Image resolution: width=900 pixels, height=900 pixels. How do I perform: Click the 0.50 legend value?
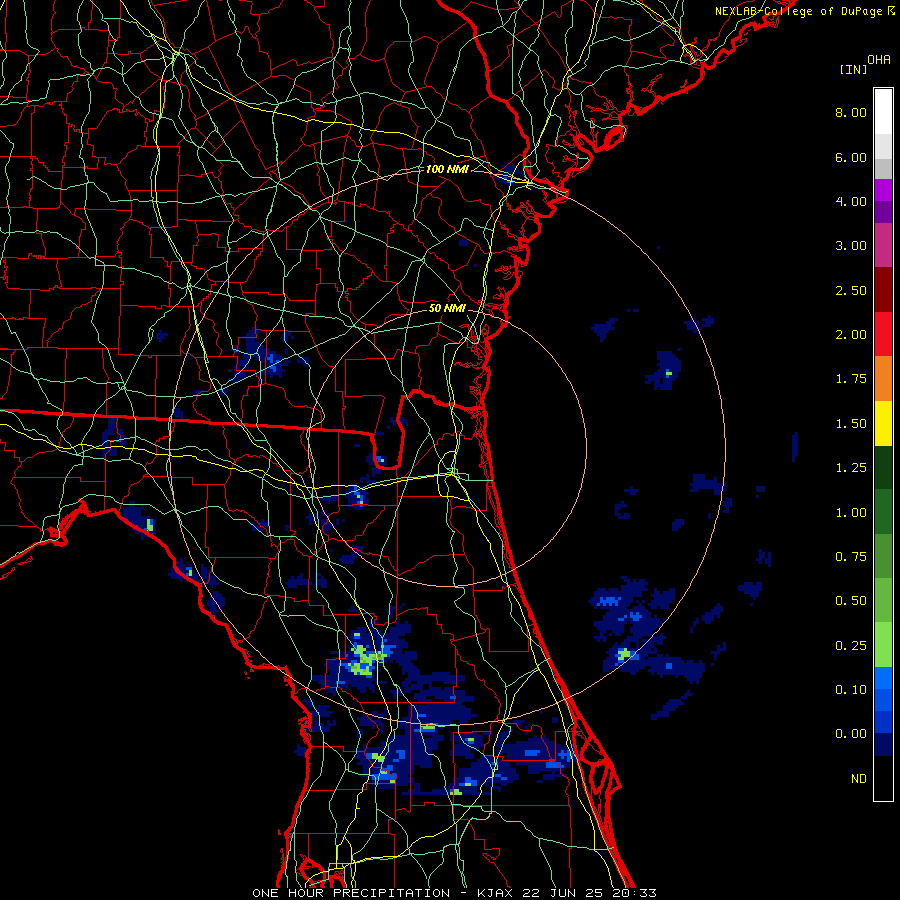pyautogui.click(x=851, y=601)
